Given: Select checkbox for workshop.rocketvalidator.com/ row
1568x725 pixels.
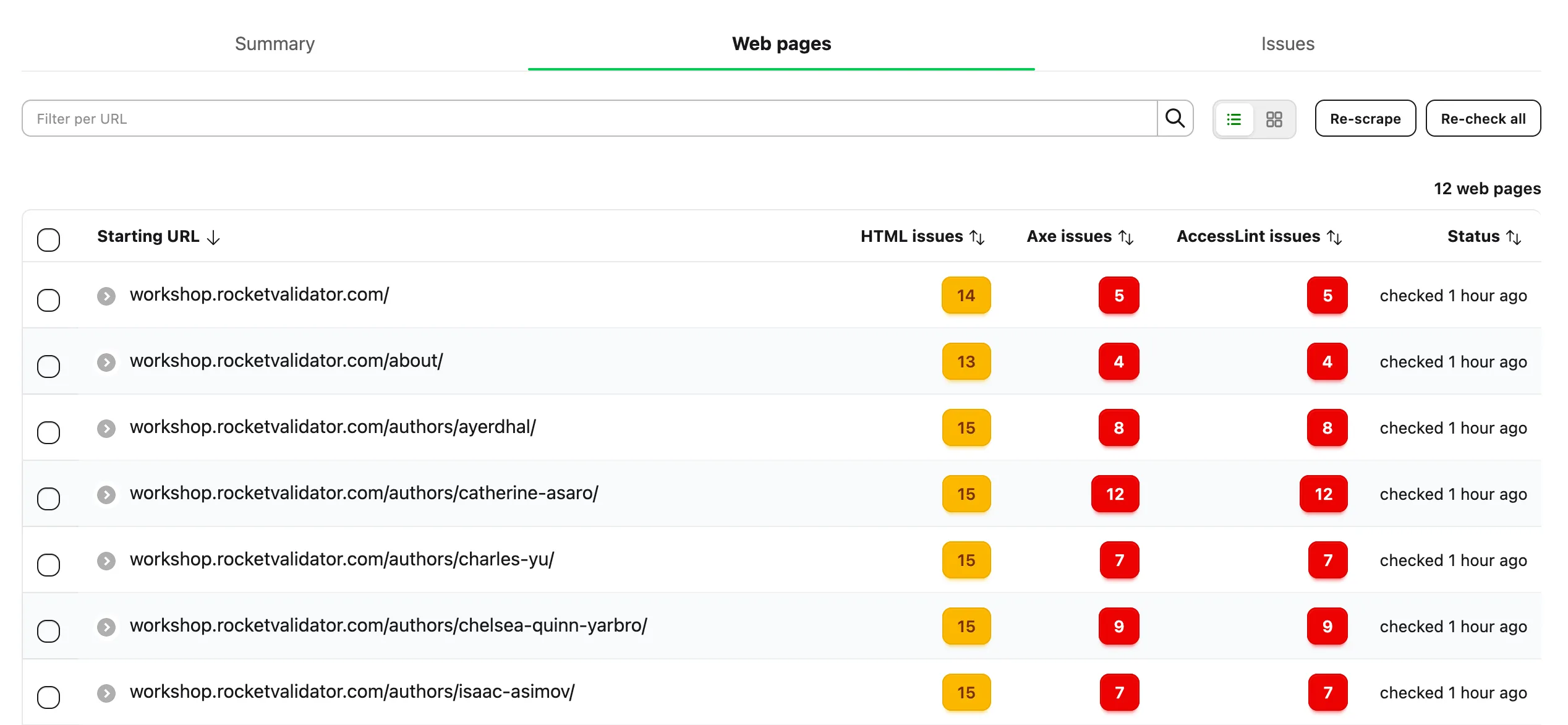Looking at the screenshot, I should [48, 300].
